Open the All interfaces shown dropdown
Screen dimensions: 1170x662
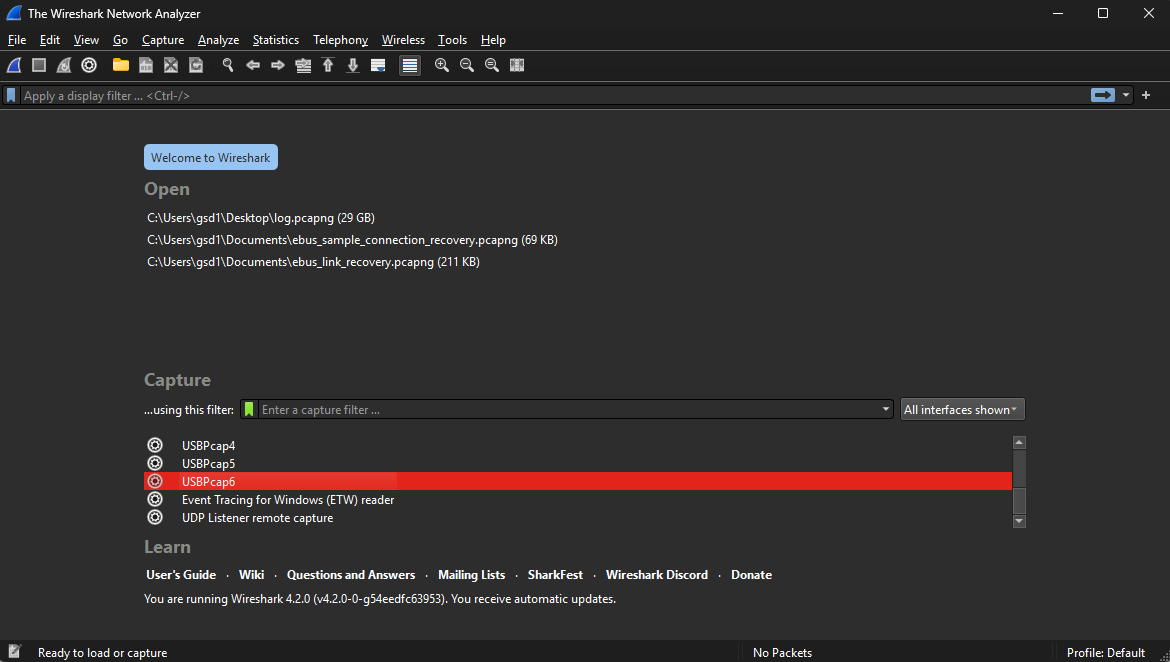[963, 410]
